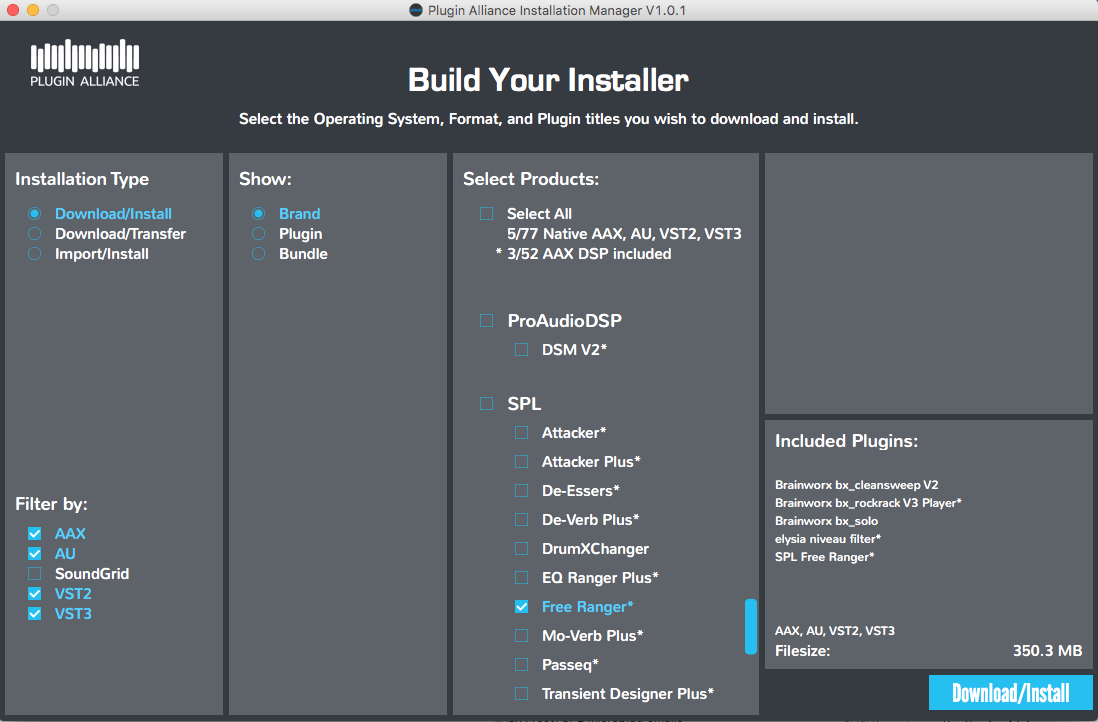Uncheck the VST3 format filter

click(34, 614)
